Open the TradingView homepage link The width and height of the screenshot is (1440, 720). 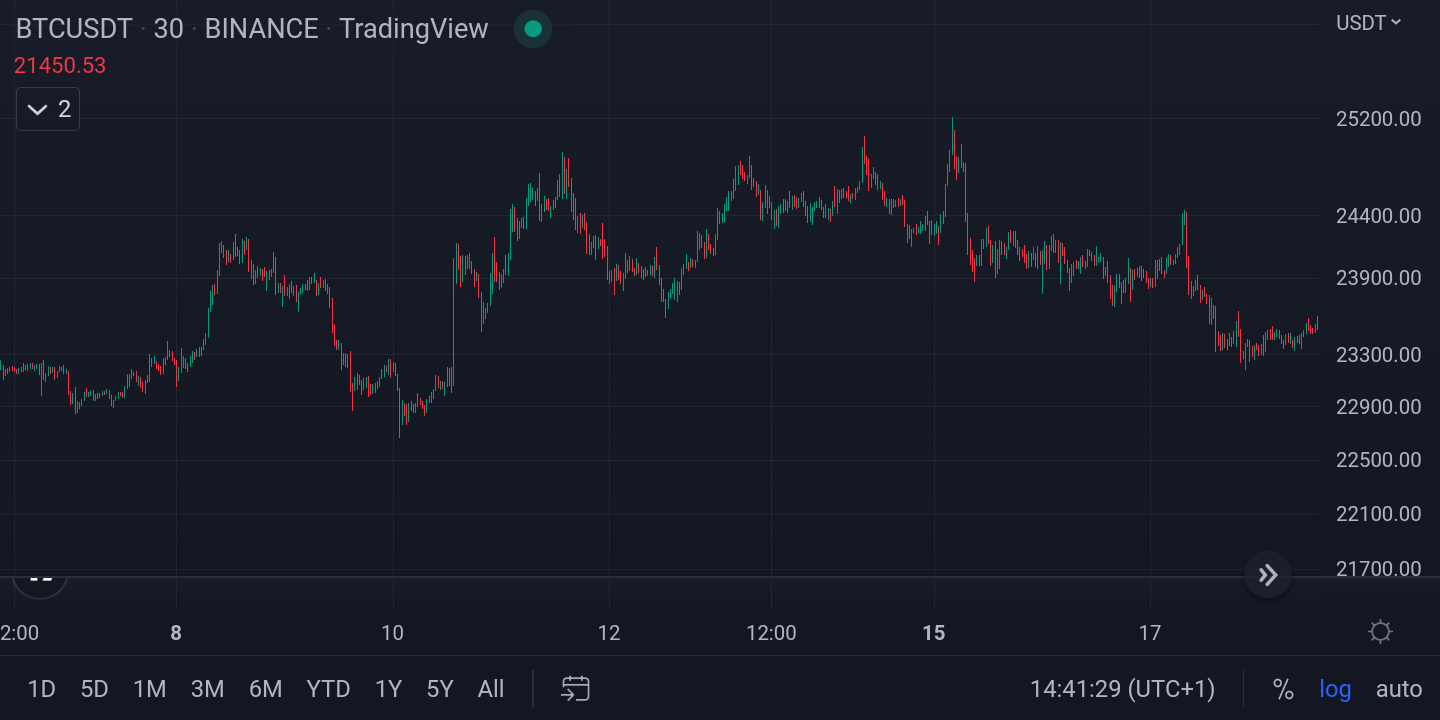(413, 29)
